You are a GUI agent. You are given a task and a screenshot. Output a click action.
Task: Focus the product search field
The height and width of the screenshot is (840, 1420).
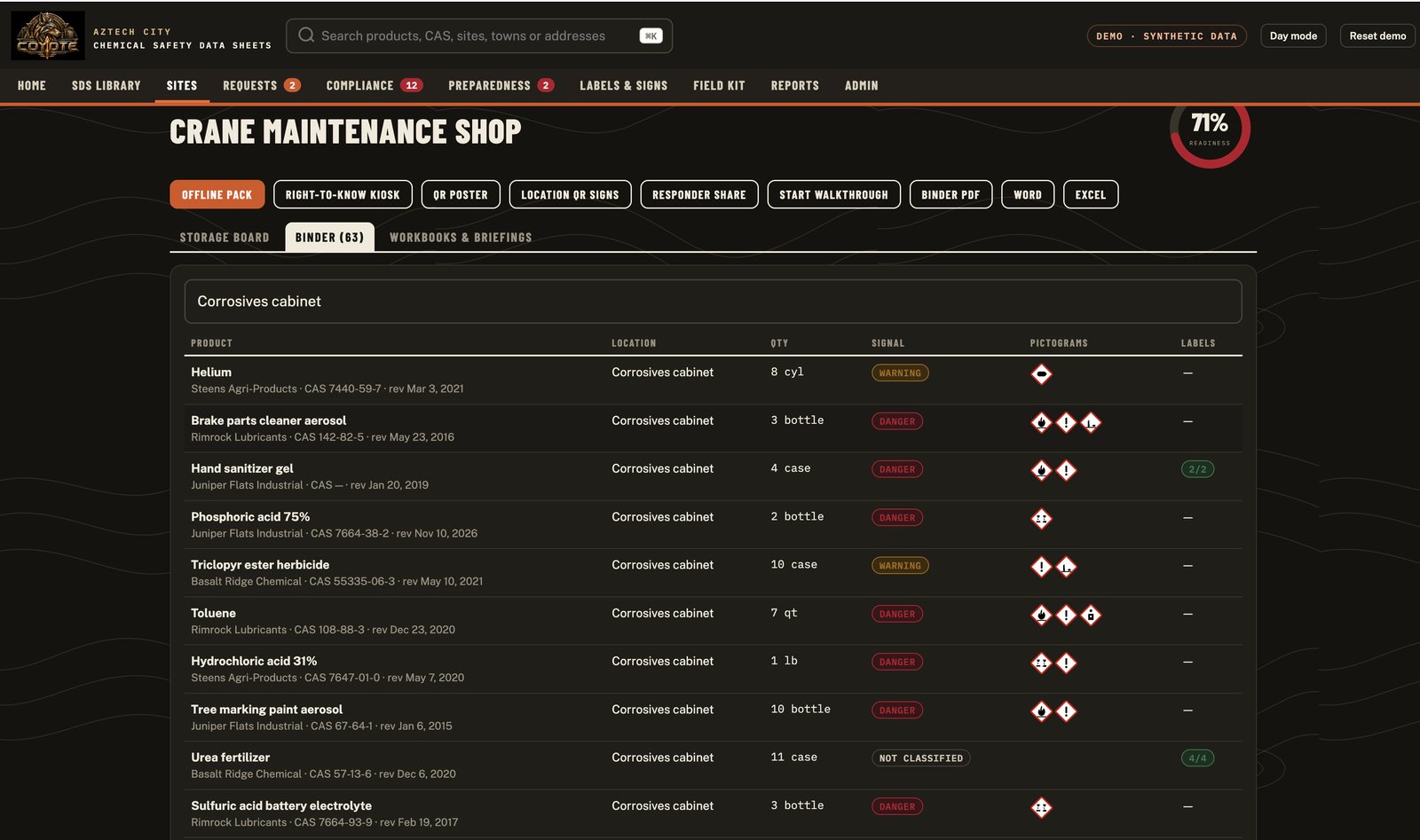coord(479,35)
